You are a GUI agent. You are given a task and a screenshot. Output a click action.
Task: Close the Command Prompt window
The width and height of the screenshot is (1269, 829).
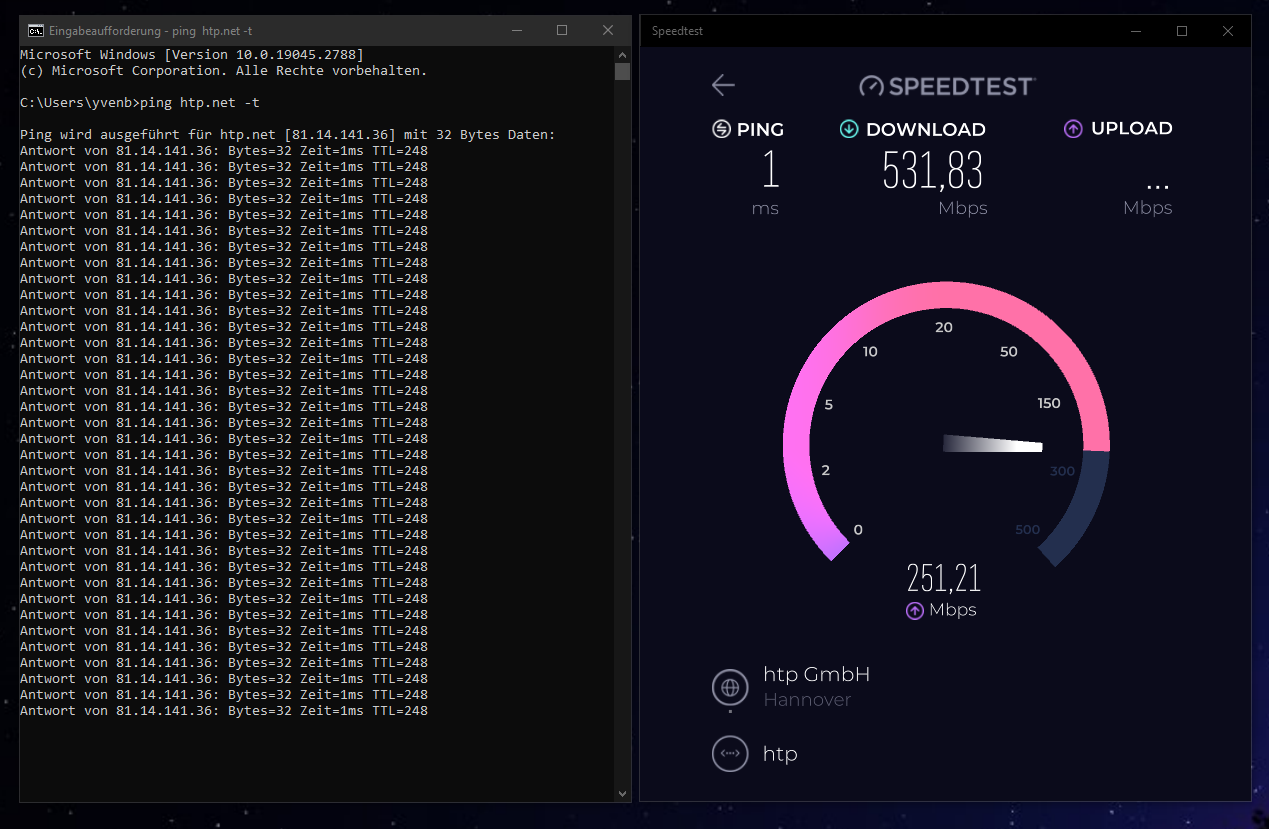click(x=608, y=31)
